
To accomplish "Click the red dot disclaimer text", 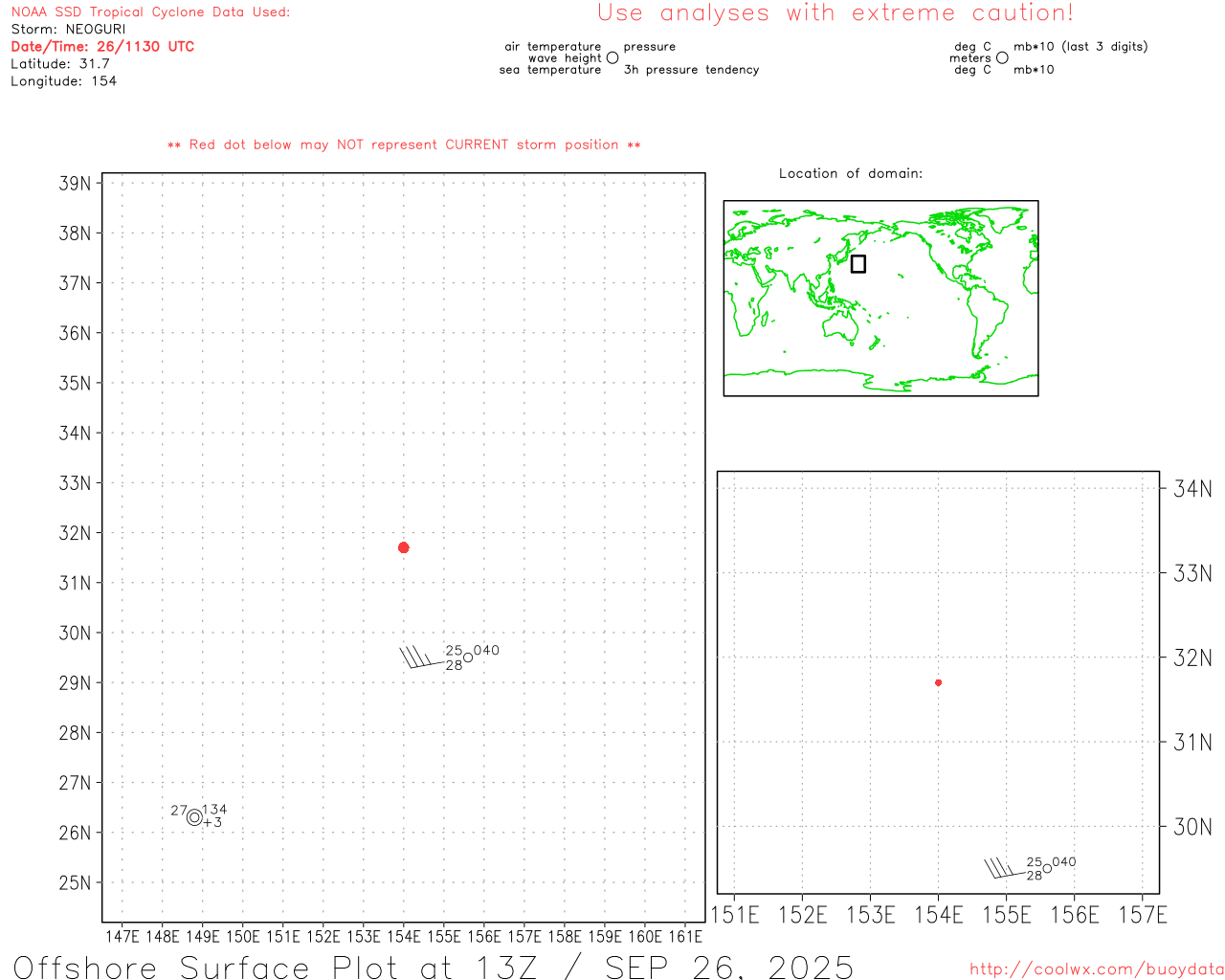I will pyautogui.click(x=404, y=145).
